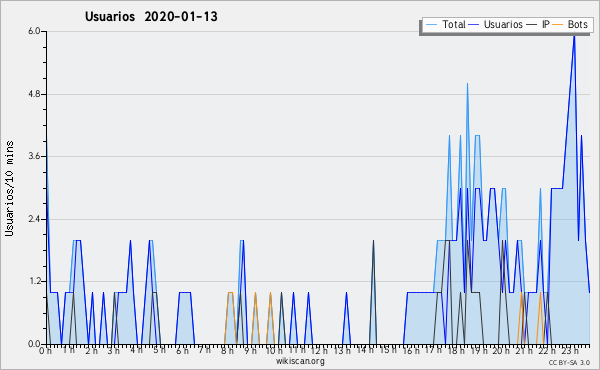Click the dark blue Usuarios legend line
This screenshot has width=600, height=370.
[x=474, y=24]
